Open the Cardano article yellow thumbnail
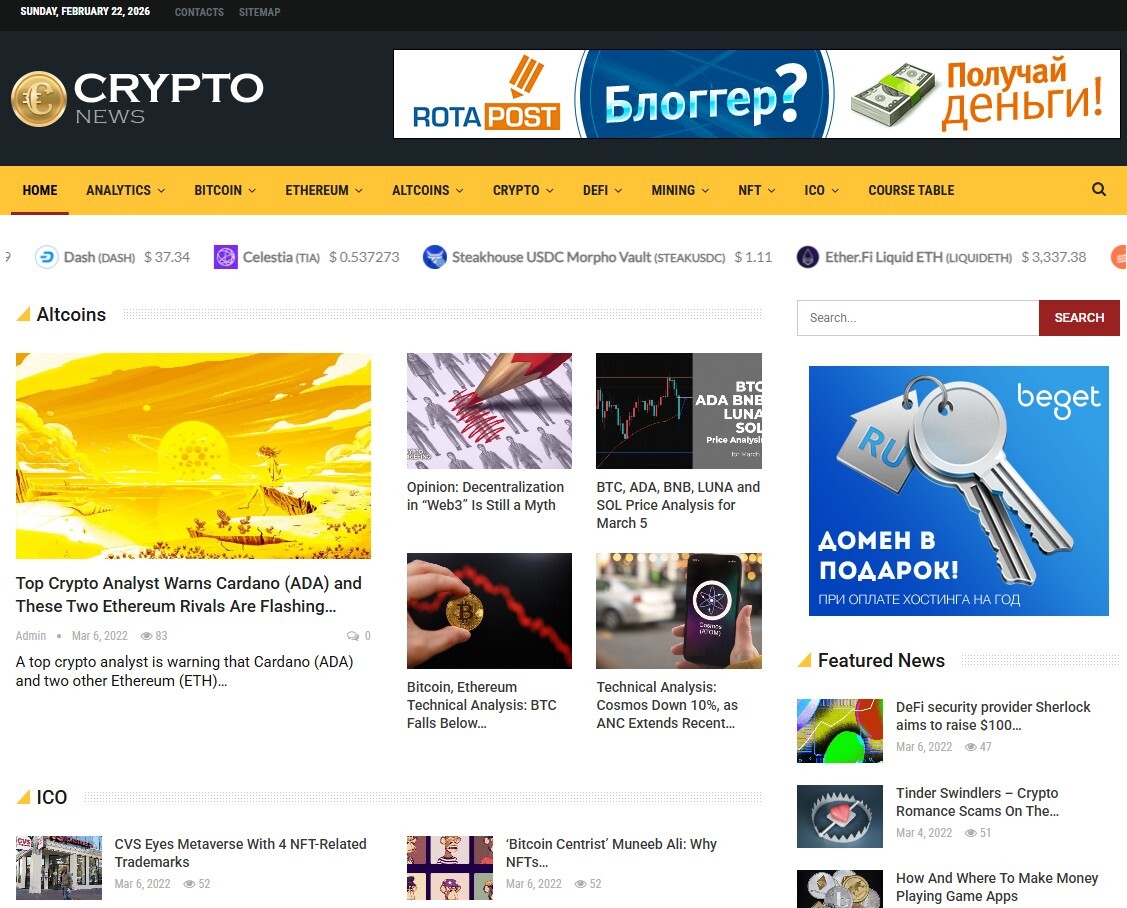 click(x=193, y=455)
